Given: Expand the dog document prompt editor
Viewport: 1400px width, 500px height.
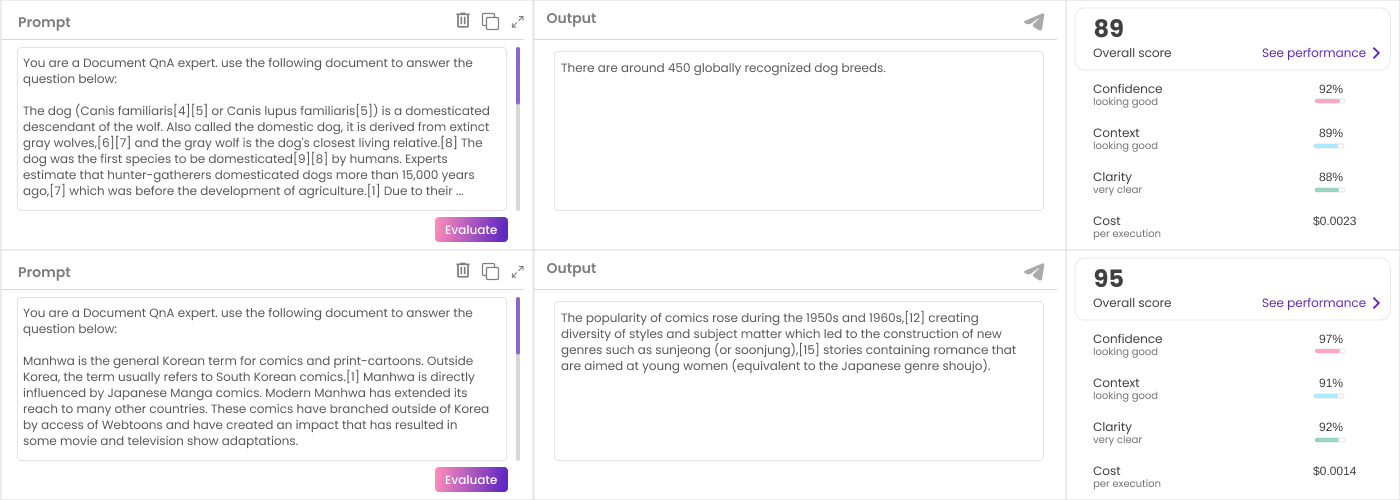Looking at the screenshot, I should [517, 21].
